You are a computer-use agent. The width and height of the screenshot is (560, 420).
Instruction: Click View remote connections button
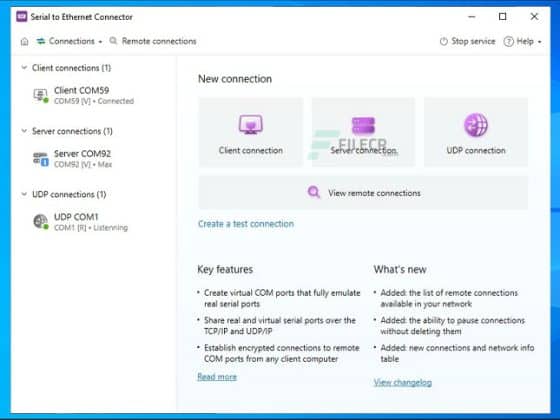click(x=363, y=192)
